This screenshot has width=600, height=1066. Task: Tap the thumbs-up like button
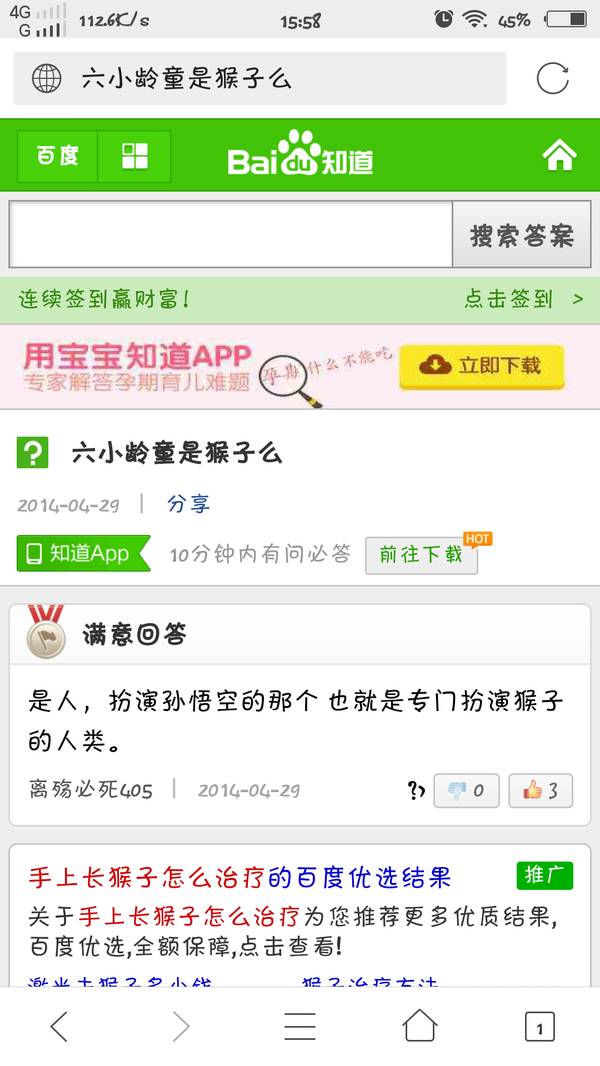click(x=541, y=791)
